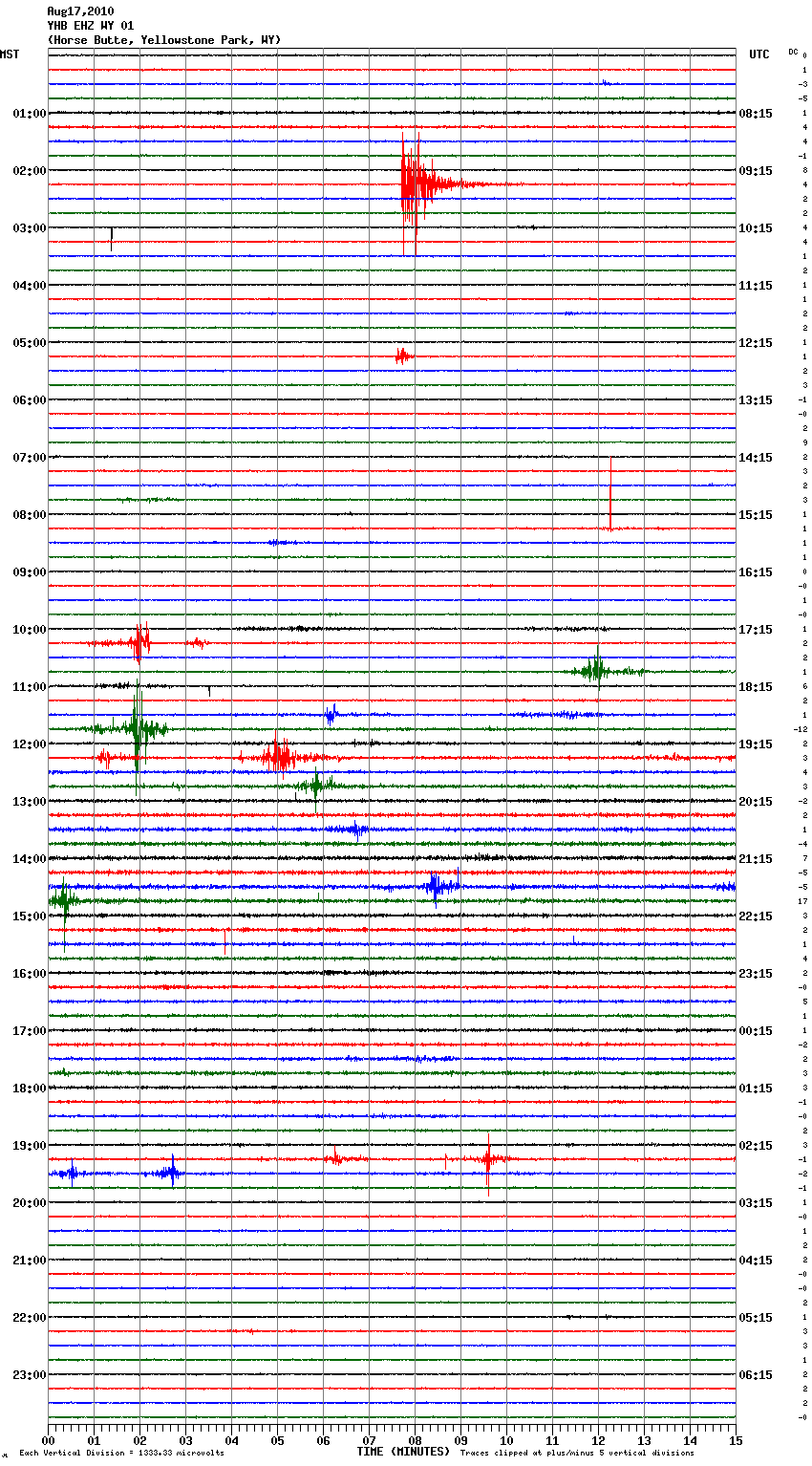Click the red event near minute 5 at 12:15
The width and height of the screenshot is (812, 1466).
click(x=279, y=757)
